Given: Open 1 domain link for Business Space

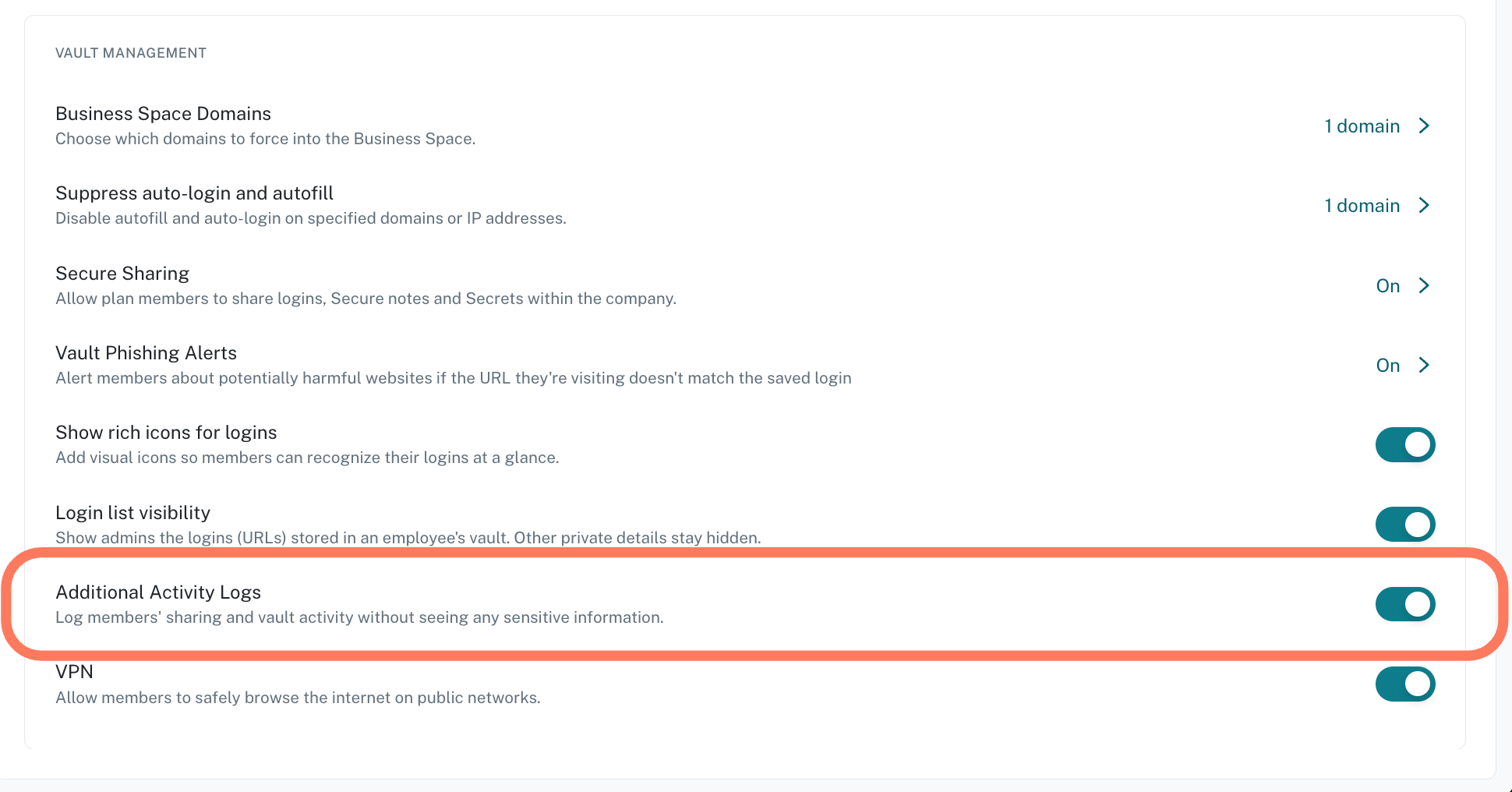Looking at the screenshot, I should point(1362,126).
